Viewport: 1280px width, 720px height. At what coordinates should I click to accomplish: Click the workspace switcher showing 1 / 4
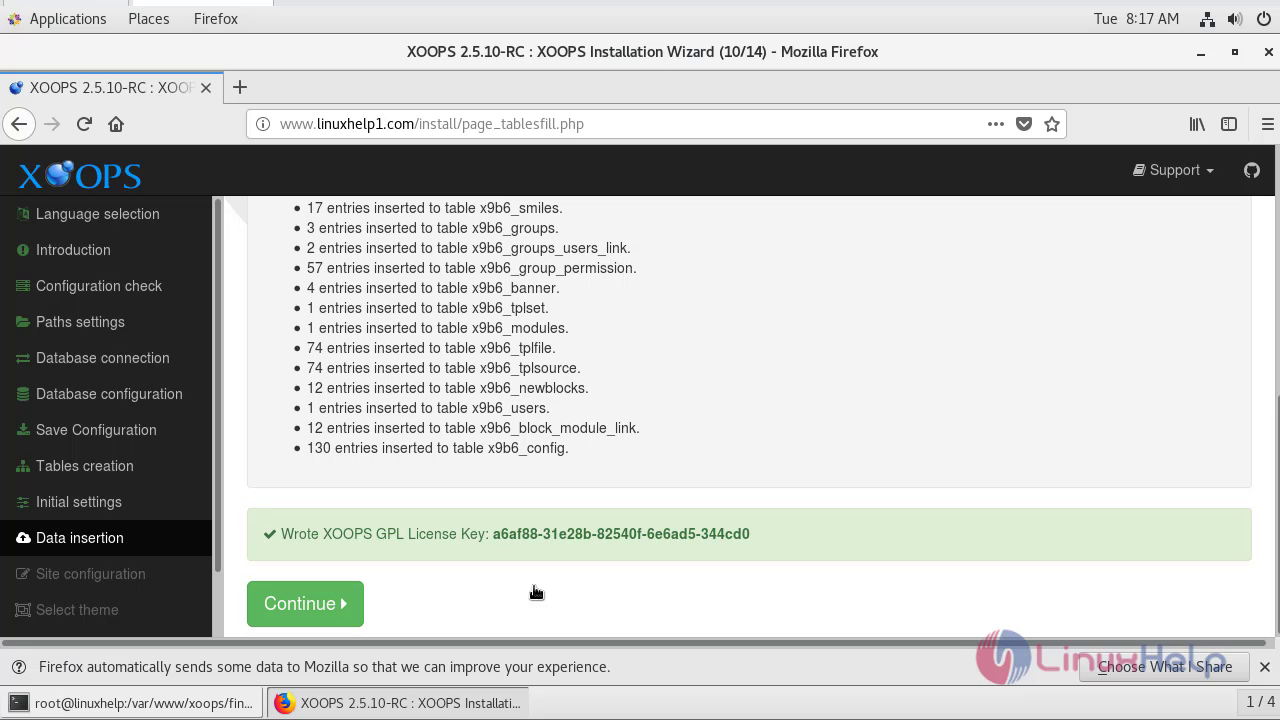pos(1259,702)
